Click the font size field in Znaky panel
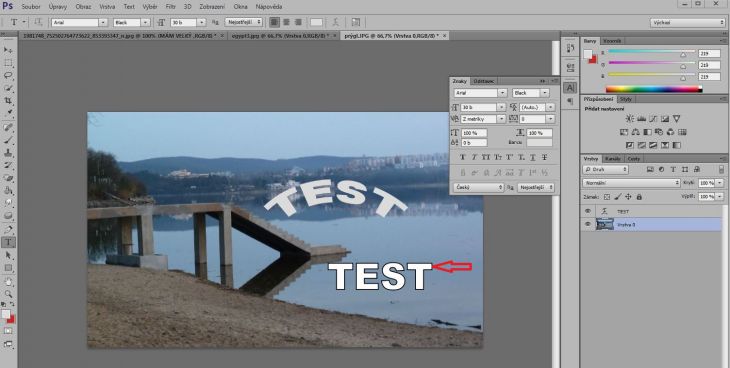 tap(482, 107)
